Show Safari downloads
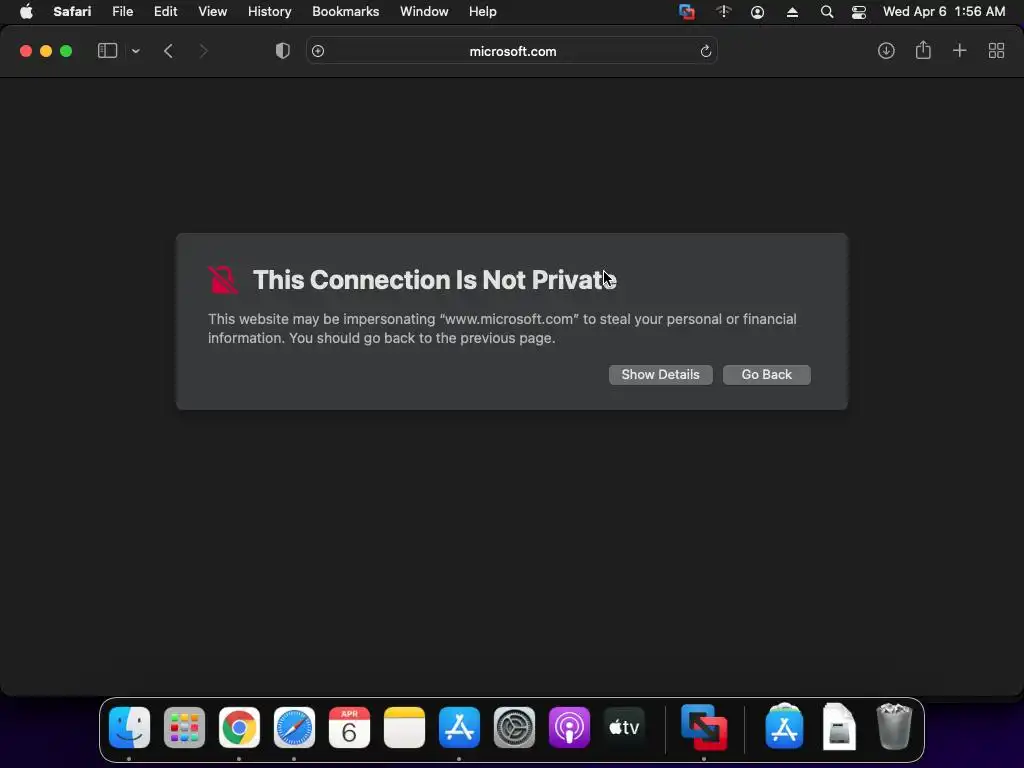This screenshot has height=768, width=1024. pos(886,50)
